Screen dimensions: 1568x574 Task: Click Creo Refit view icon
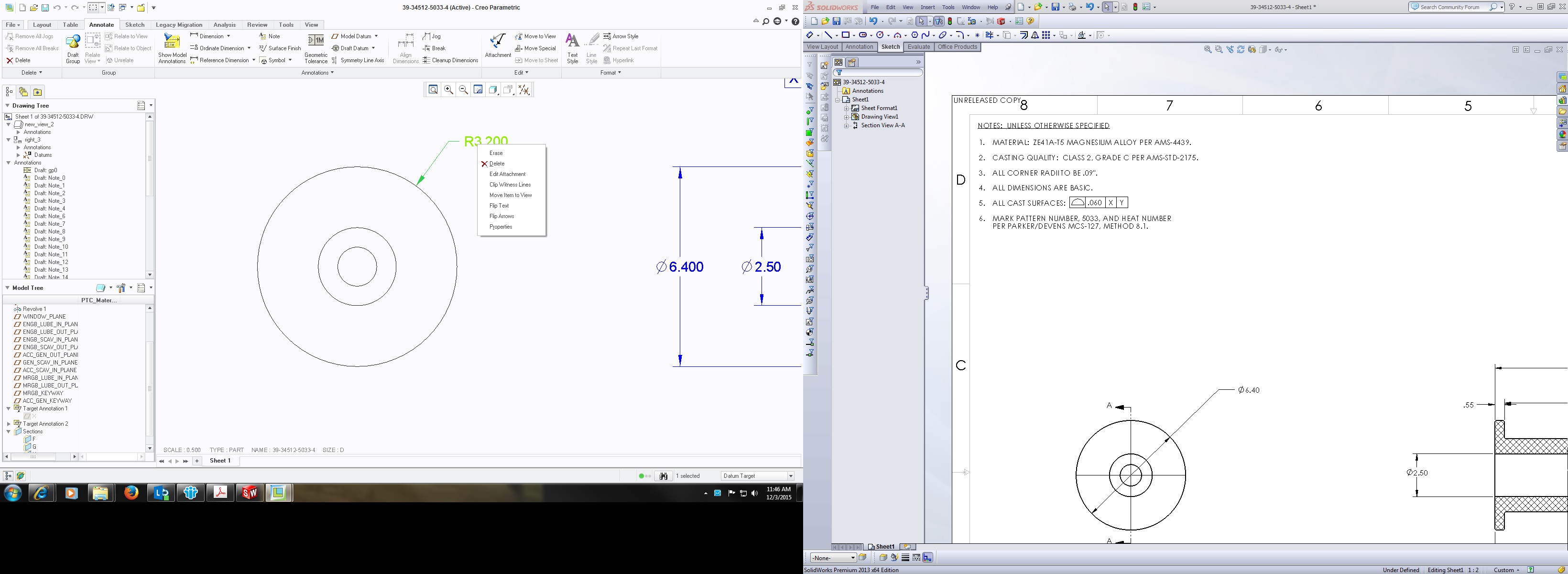point(433,89)
